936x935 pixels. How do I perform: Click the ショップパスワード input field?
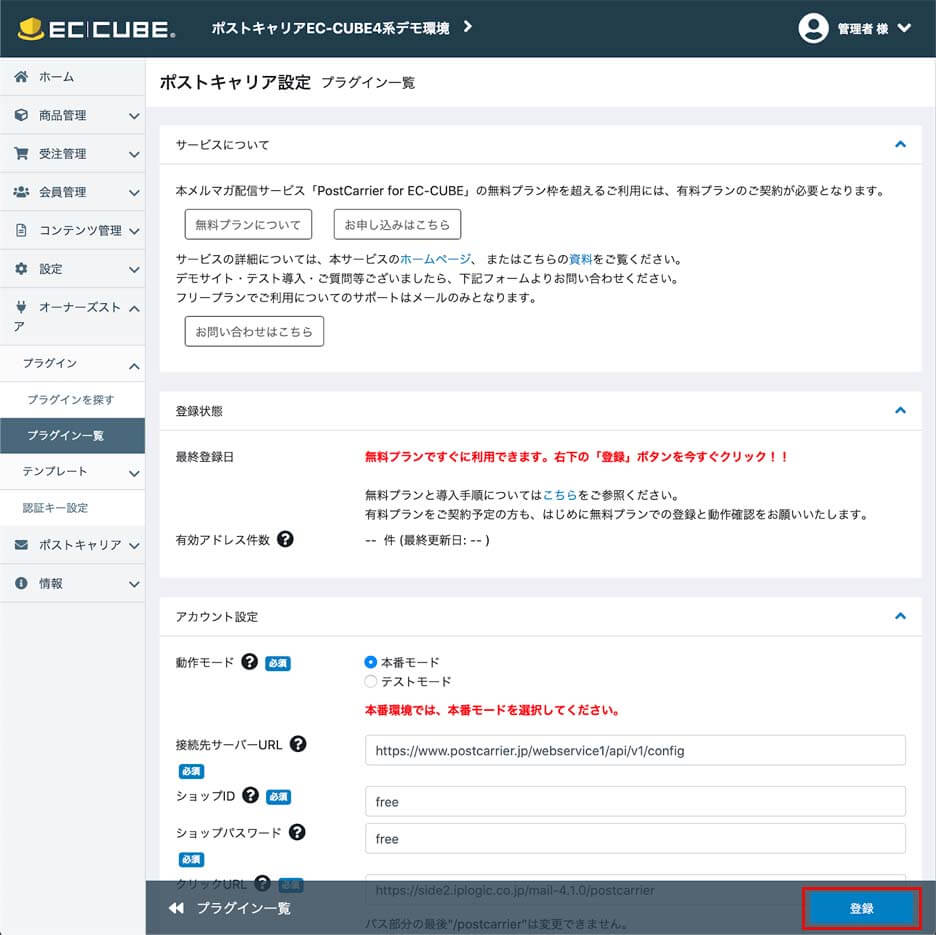pyautogui.click(x=635, y=839)
